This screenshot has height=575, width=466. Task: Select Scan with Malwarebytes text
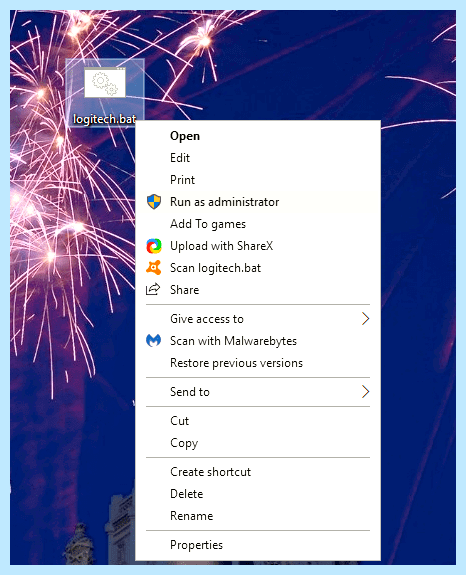(233, 341)
